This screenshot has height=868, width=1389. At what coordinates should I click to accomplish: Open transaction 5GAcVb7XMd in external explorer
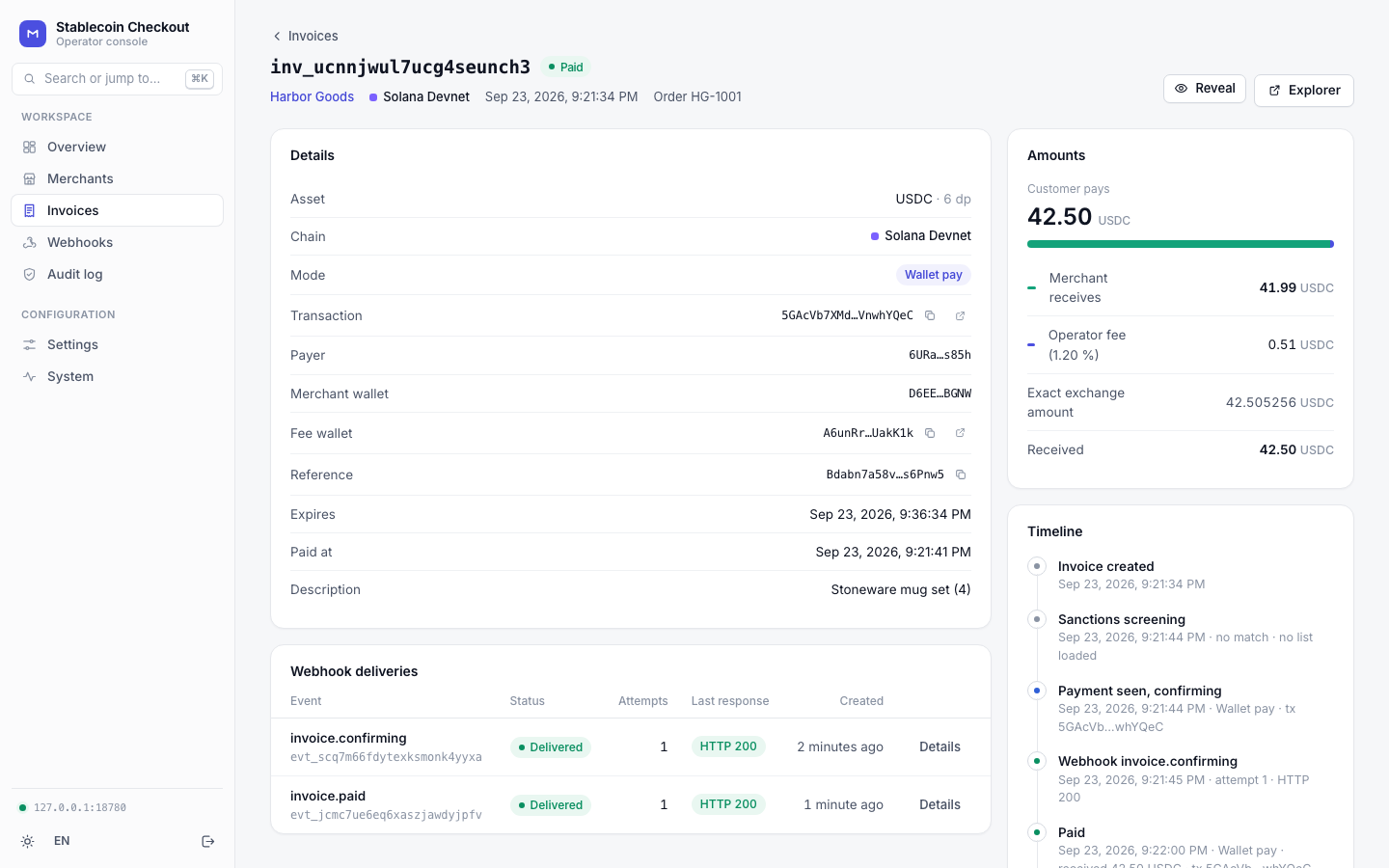click(961, 315)
